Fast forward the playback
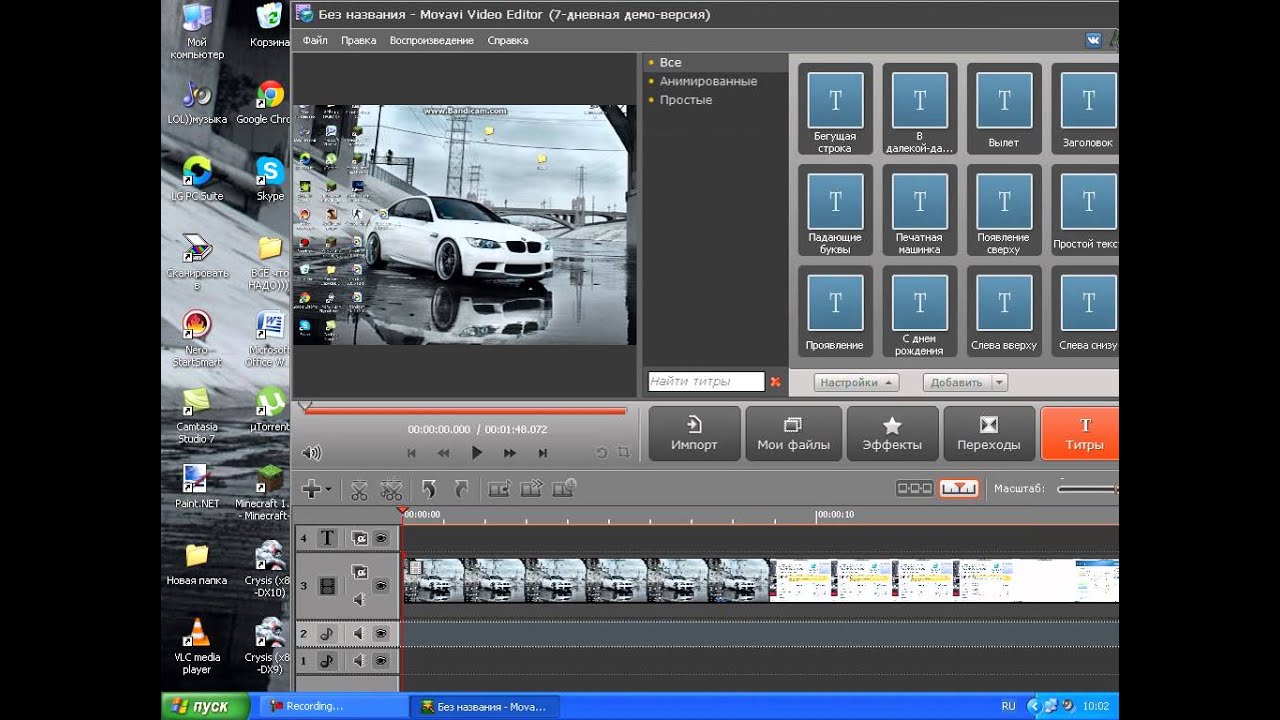 pyautogui.click(x=510, y=453)
